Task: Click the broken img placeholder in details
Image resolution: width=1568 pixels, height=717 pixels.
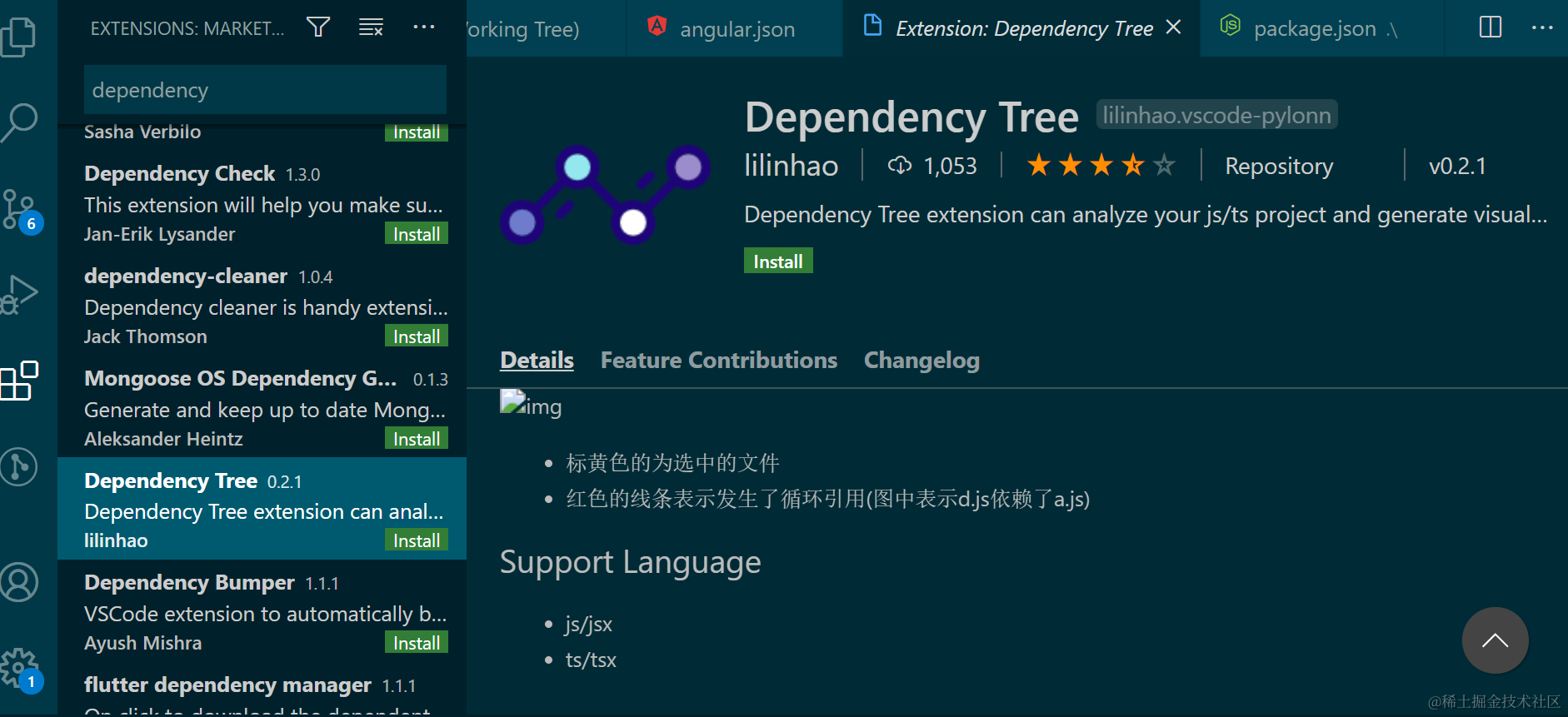Action: (x=531, y=406)
